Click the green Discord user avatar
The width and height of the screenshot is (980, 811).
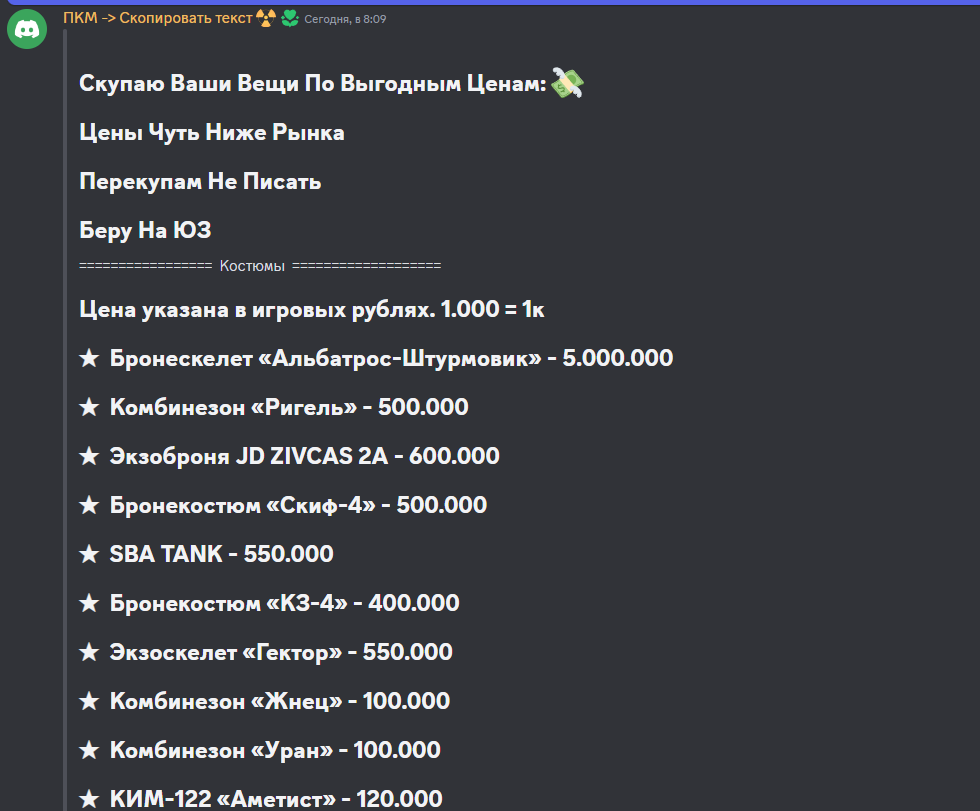27,30
